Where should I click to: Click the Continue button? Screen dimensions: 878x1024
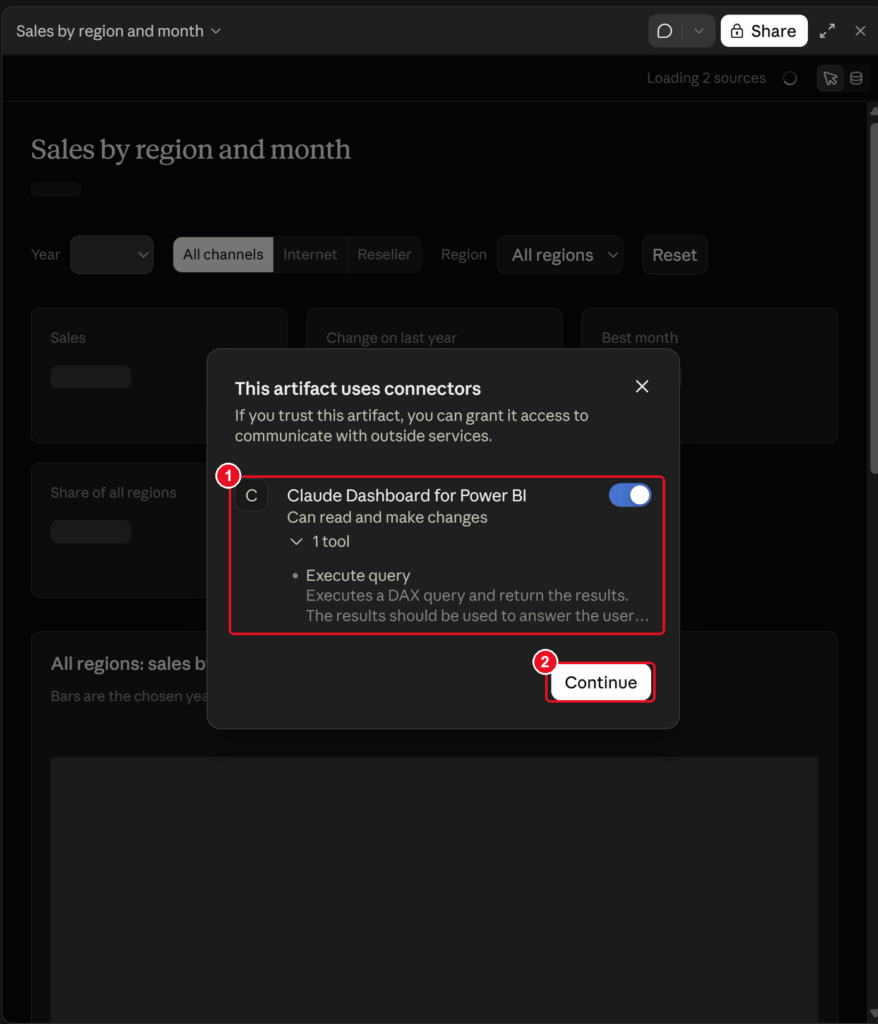pos(600,682)
